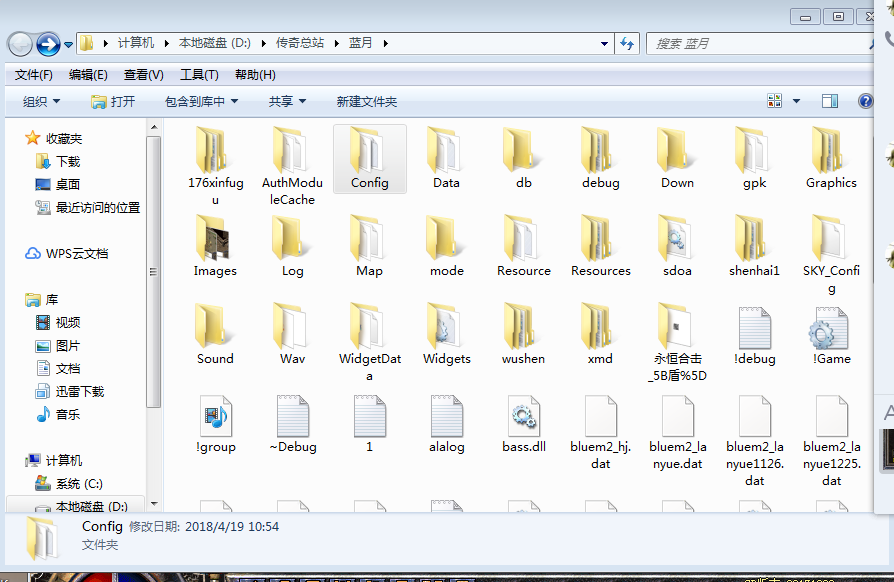This screenshot has height=582, width=894.
Task: Expand the 共享 (Share) dropdown
Action: tap(287, 101)
